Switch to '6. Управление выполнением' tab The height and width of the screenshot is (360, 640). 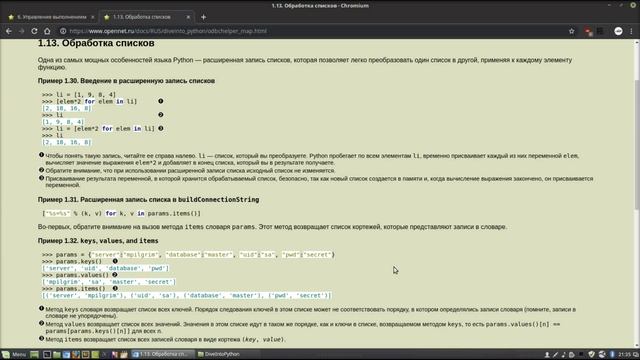51,17
